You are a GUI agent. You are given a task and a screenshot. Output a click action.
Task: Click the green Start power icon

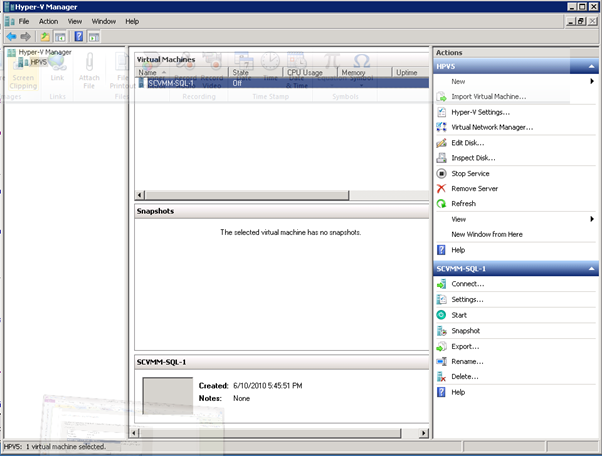[442, 315]
